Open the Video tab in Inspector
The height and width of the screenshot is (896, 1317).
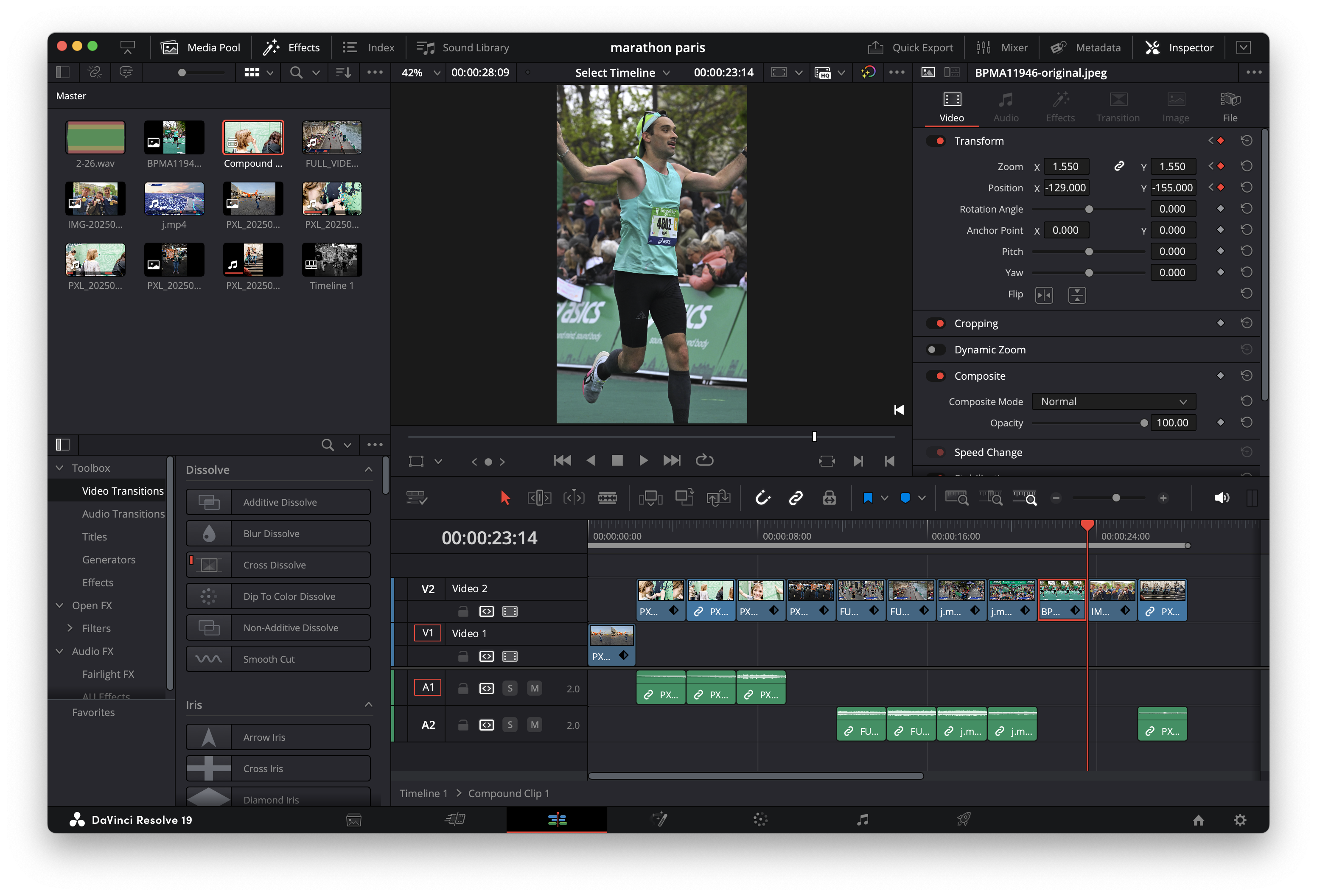pos(952,106)
